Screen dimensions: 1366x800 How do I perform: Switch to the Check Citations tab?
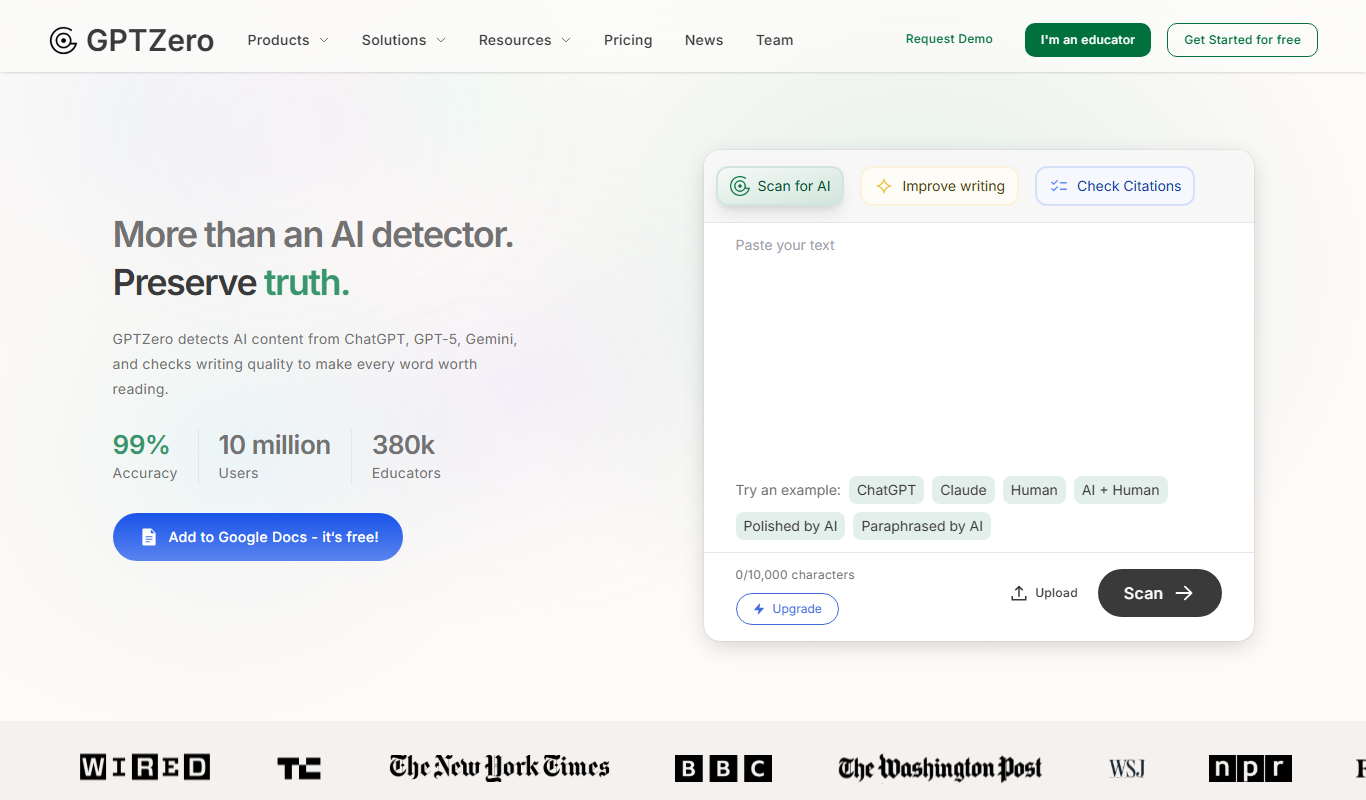coord(1115,186)
